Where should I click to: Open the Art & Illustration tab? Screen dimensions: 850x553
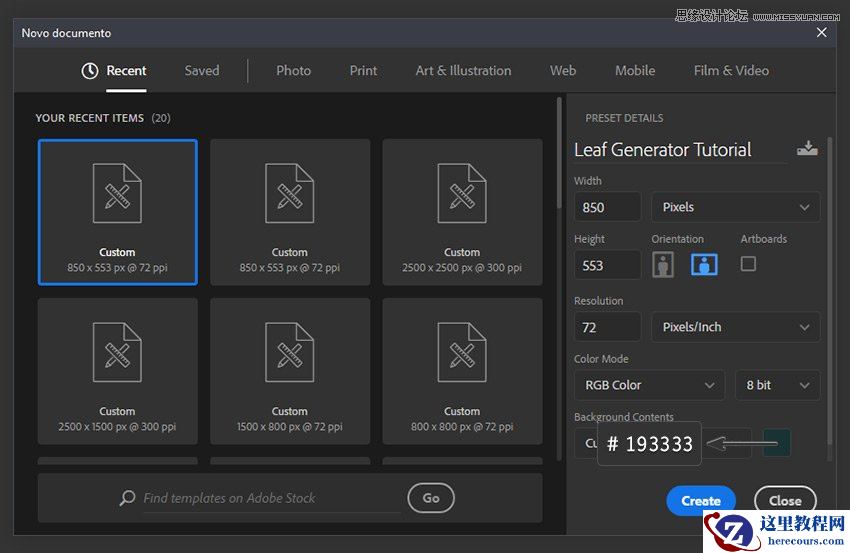463,71
